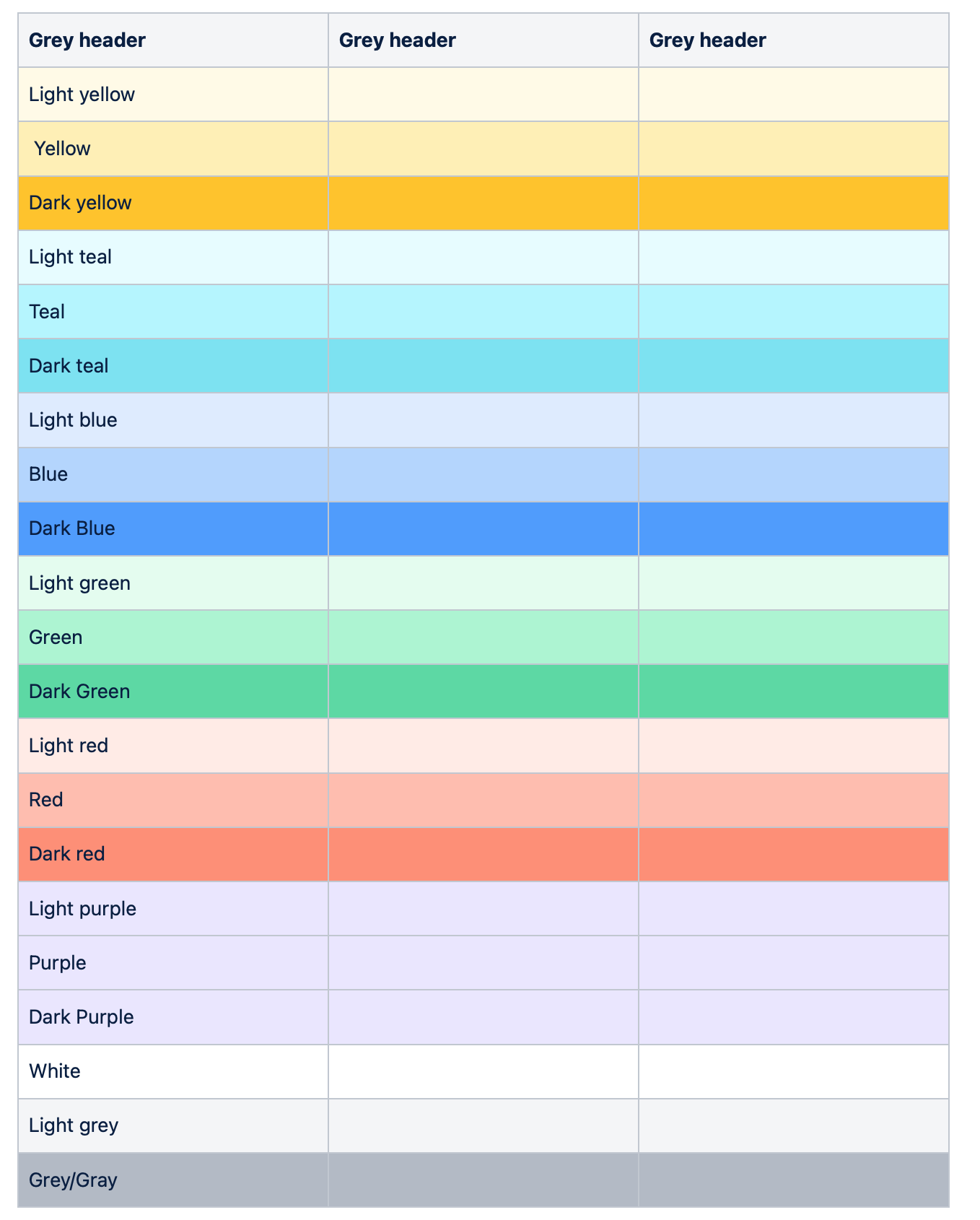Select the middle Grey header column cell
The width and height of the screenshot is (980, 1220).
(x=483, y=40)
